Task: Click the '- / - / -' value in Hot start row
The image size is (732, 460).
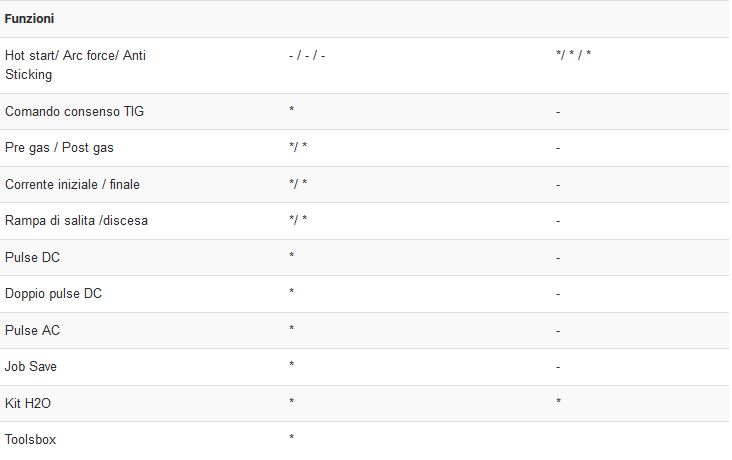Action: [307, 56]
